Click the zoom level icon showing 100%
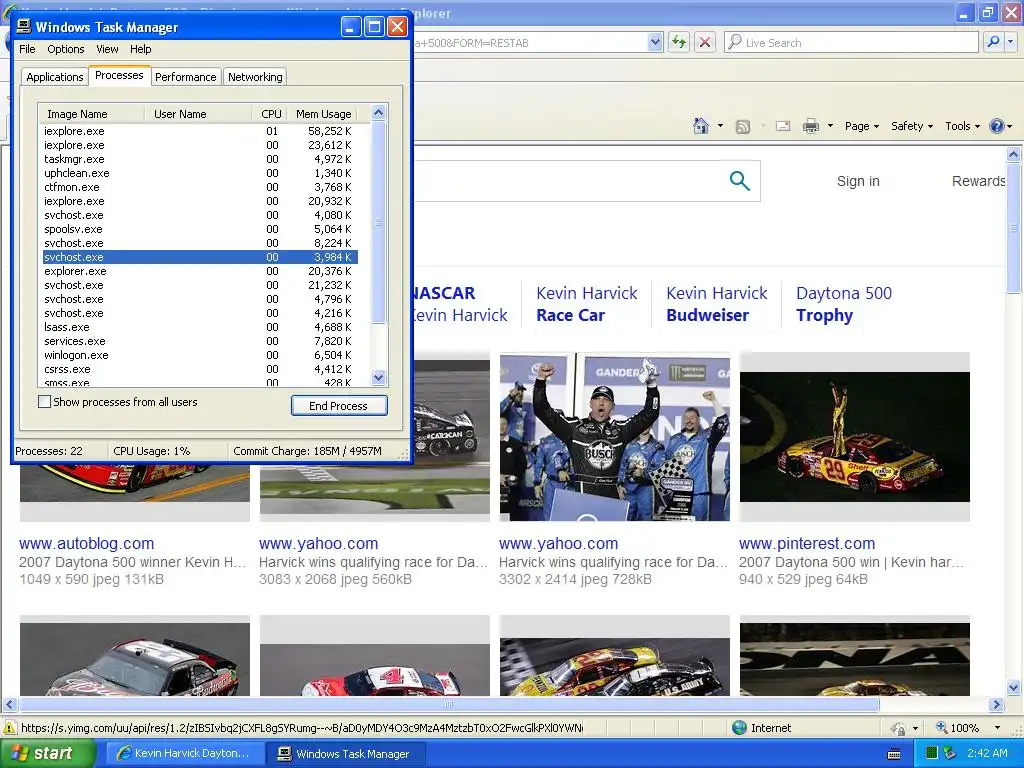This screenshot has height=768, width=1024. click(x=942, y=728)
